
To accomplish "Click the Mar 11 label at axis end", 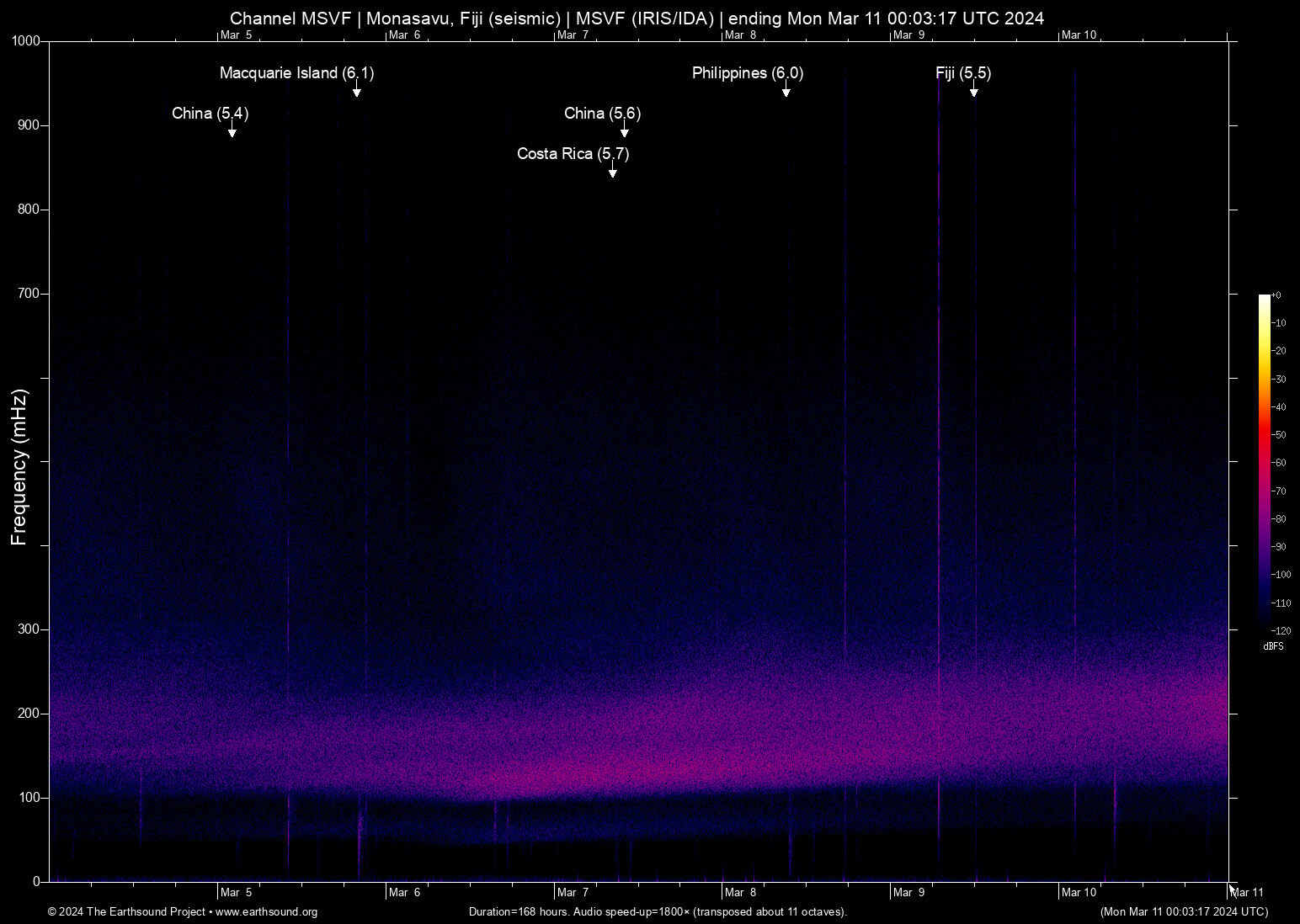I will coord(1247,892).
